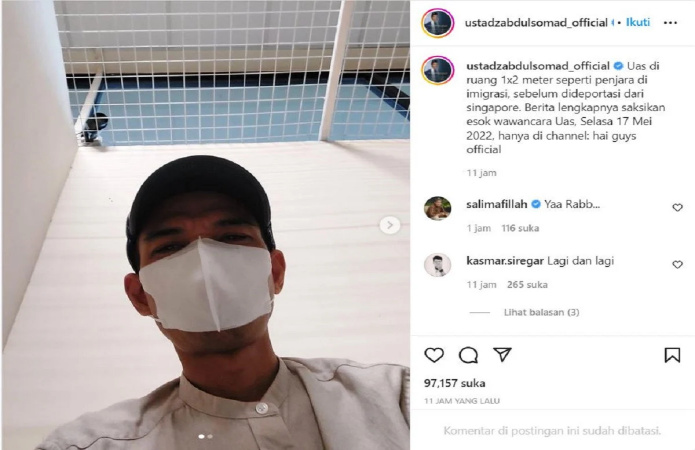
Task: View the list of 97,157 suka likes
Action: point(454,383)
